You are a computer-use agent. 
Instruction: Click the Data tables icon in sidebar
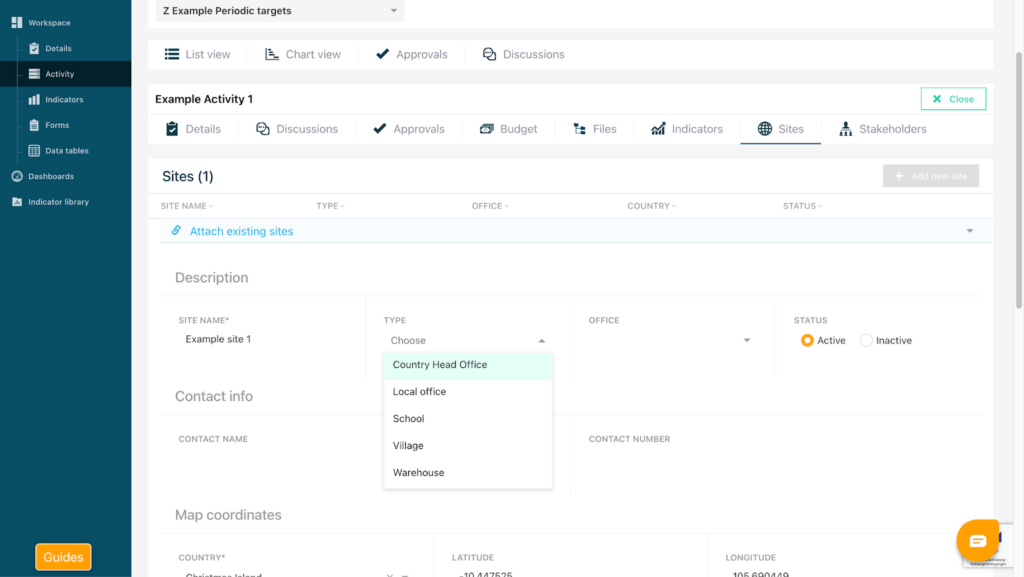tap(35, 151)
